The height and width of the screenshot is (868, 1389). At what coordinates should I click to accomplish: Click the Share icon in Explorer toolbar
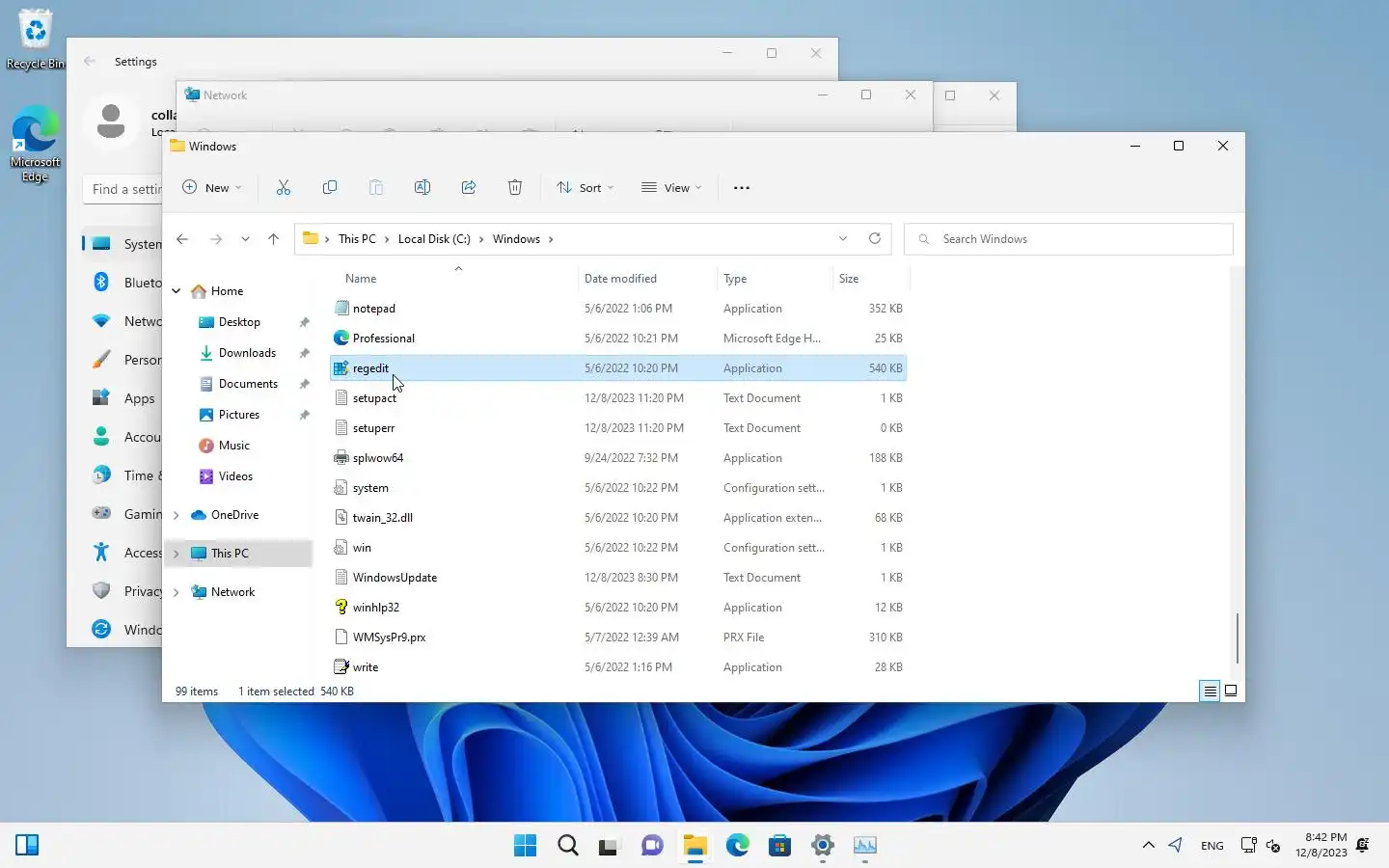pyautogui.click(x=469, y=188)
